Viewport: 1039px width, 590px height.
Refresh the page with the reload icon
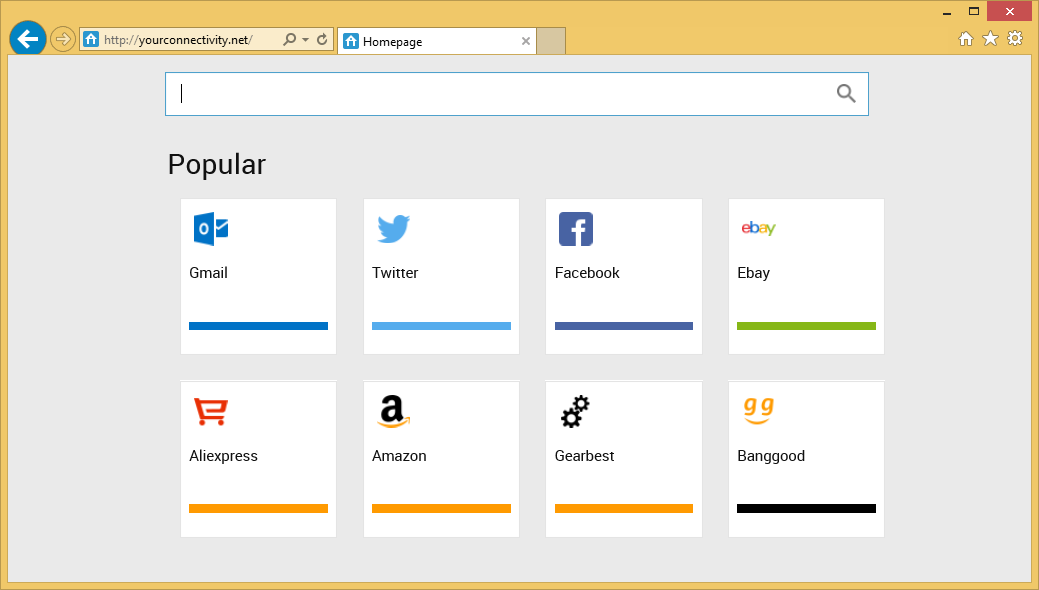pyautogui.click(x=322, y=39)
